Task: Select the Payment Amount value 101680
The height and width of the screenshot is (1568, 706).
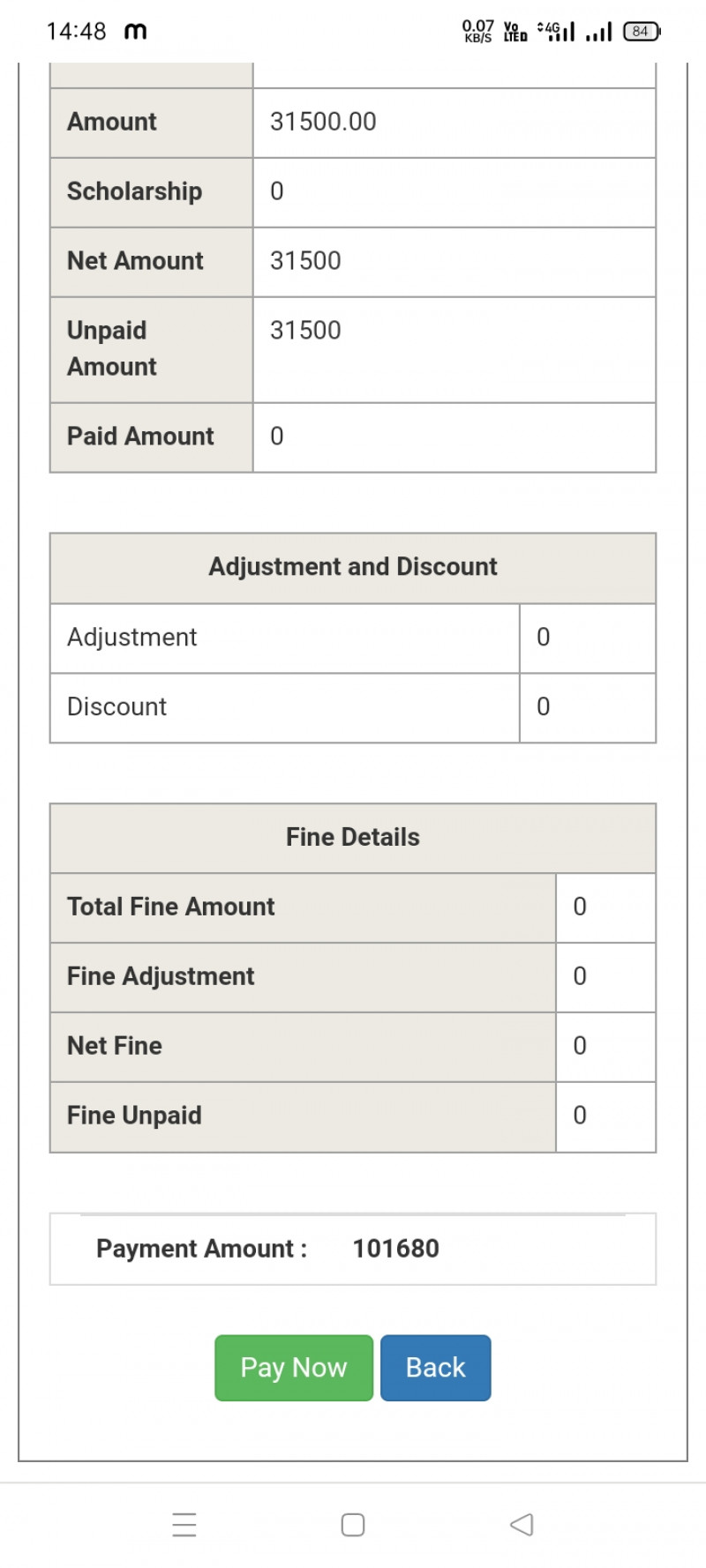Action: point(395,1249)
